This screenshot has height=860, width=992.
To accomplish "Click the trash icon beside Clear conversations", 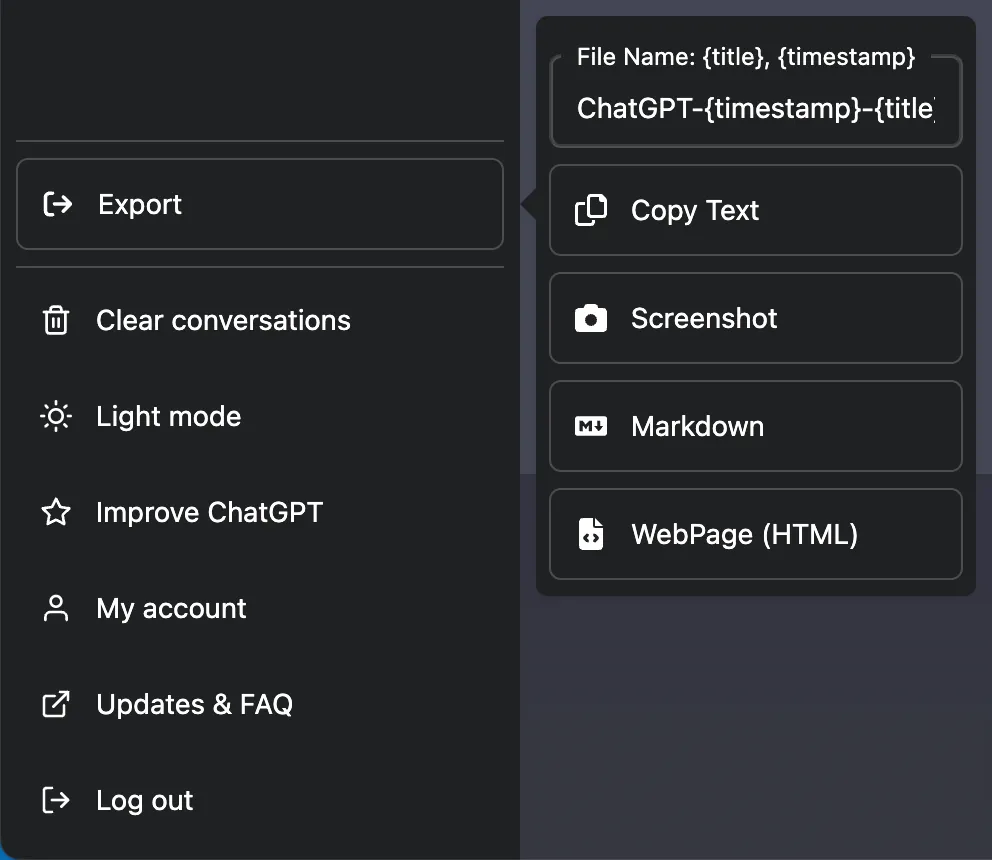I will pyautogui.click(x=56, y=320).
